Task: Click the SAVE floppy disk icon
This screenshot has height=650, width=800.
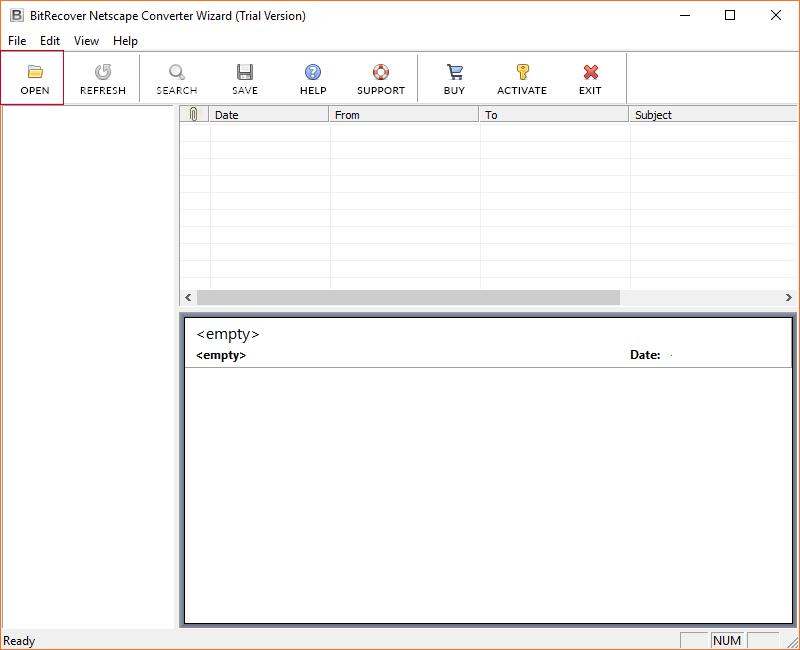Action: tap(245, 72)
